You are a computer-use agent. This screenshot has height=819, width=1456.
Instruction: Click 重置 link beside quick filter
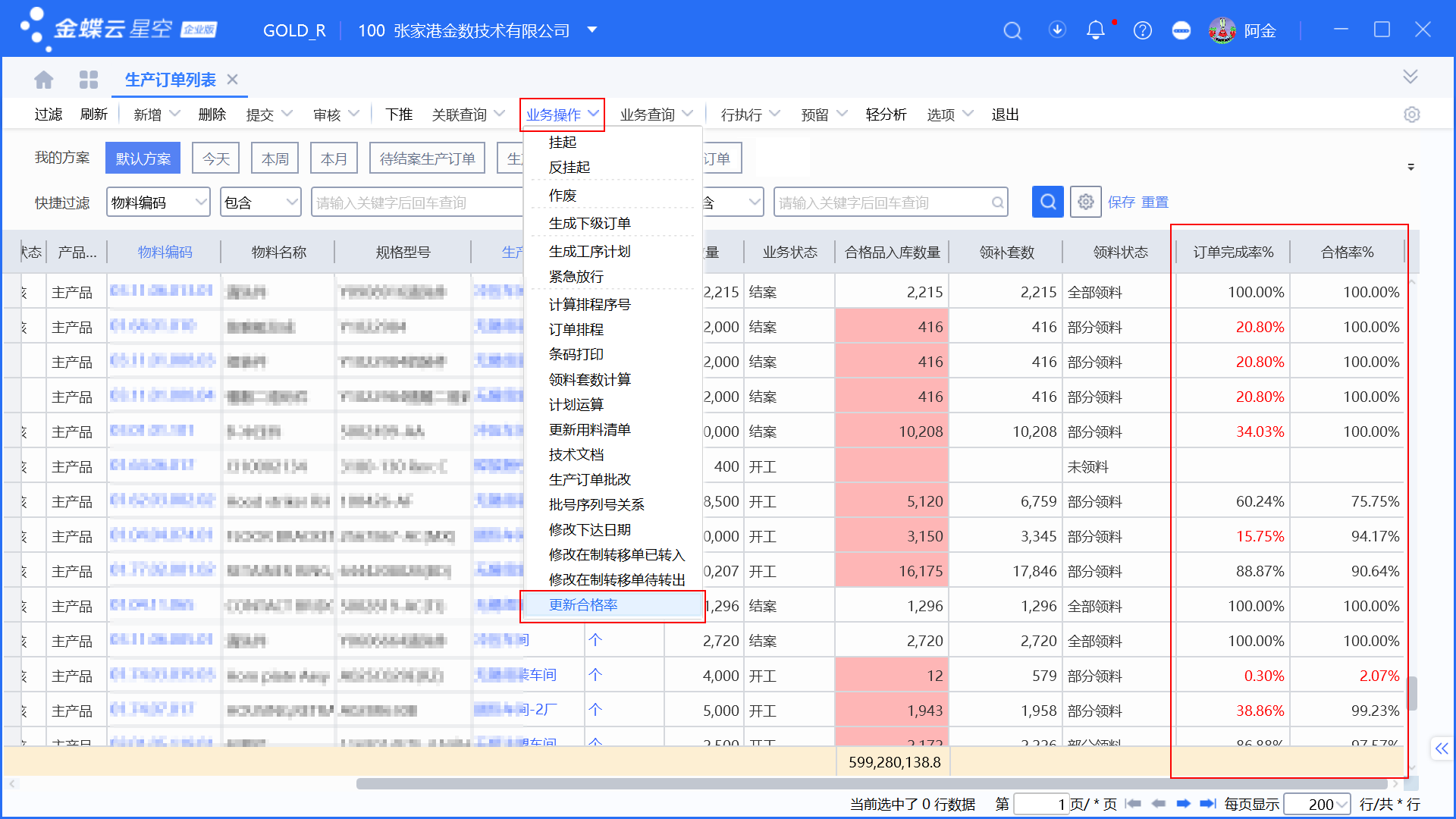tap(1155, 202)
